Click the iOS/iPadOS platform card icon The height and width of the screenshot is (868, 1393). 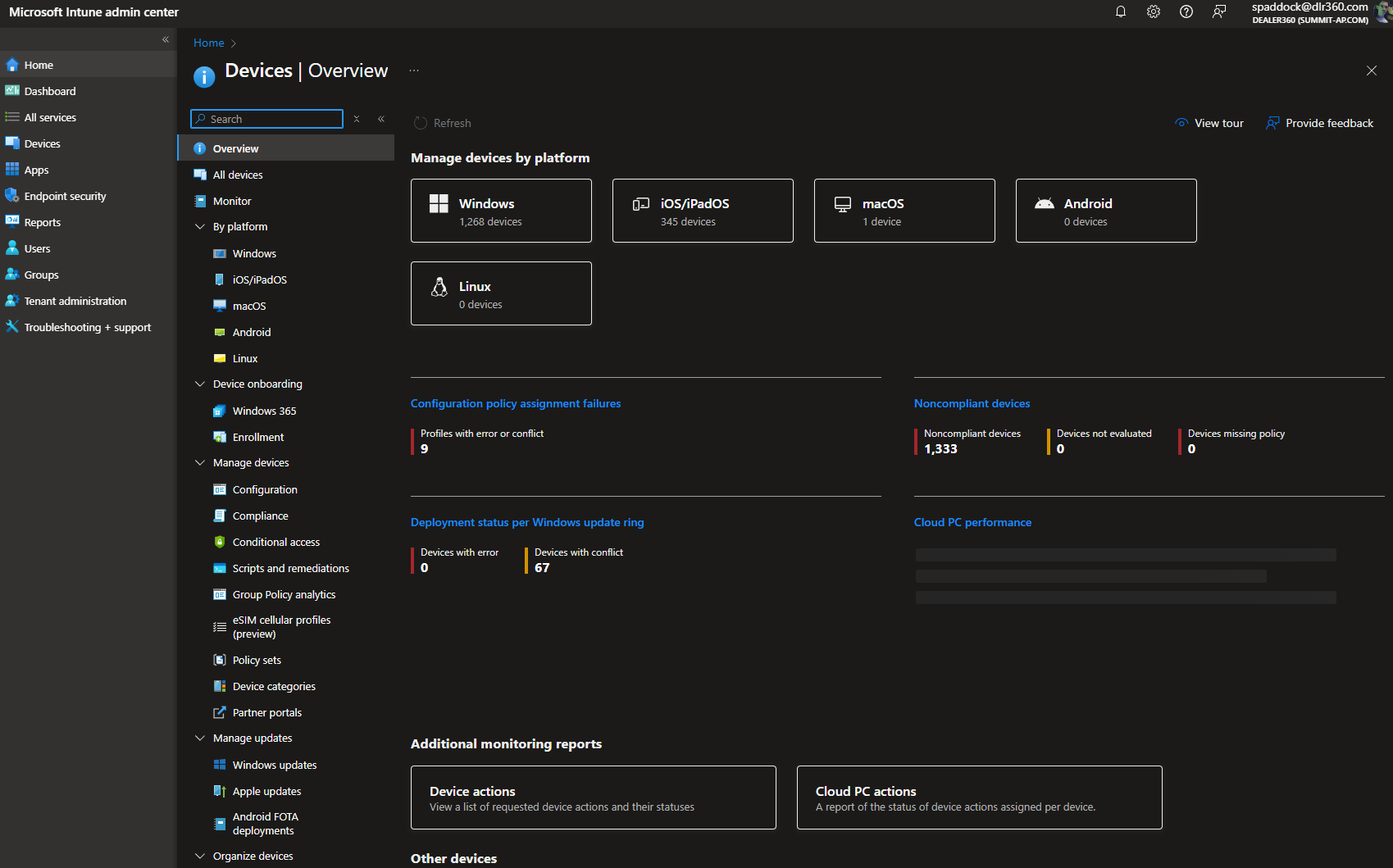click(641, 204)
